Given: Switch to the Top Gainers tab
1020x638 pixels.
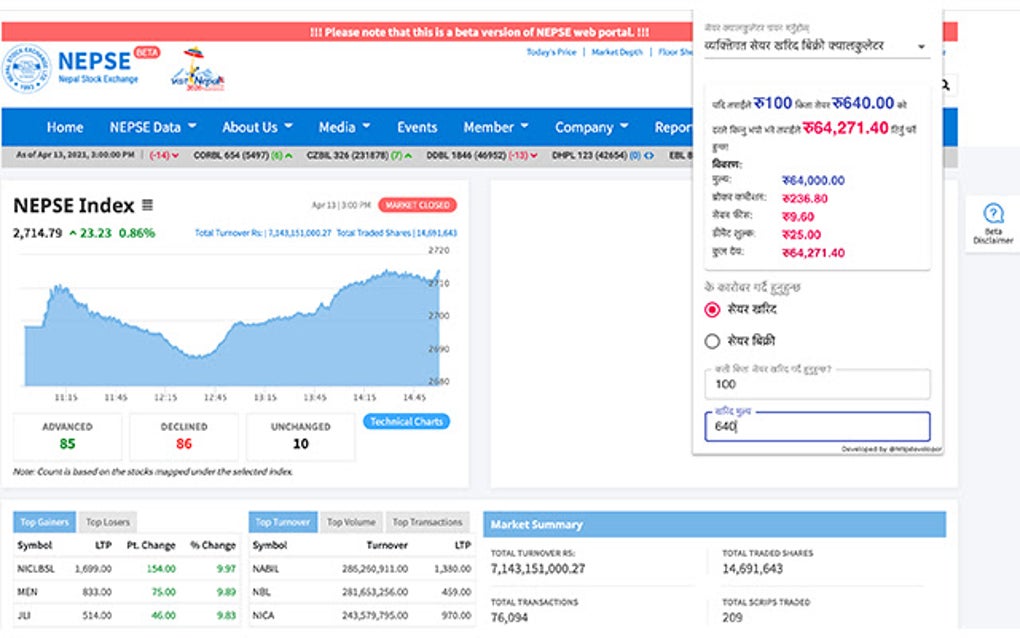Looking at the screenshot, I should pos(44,522).
